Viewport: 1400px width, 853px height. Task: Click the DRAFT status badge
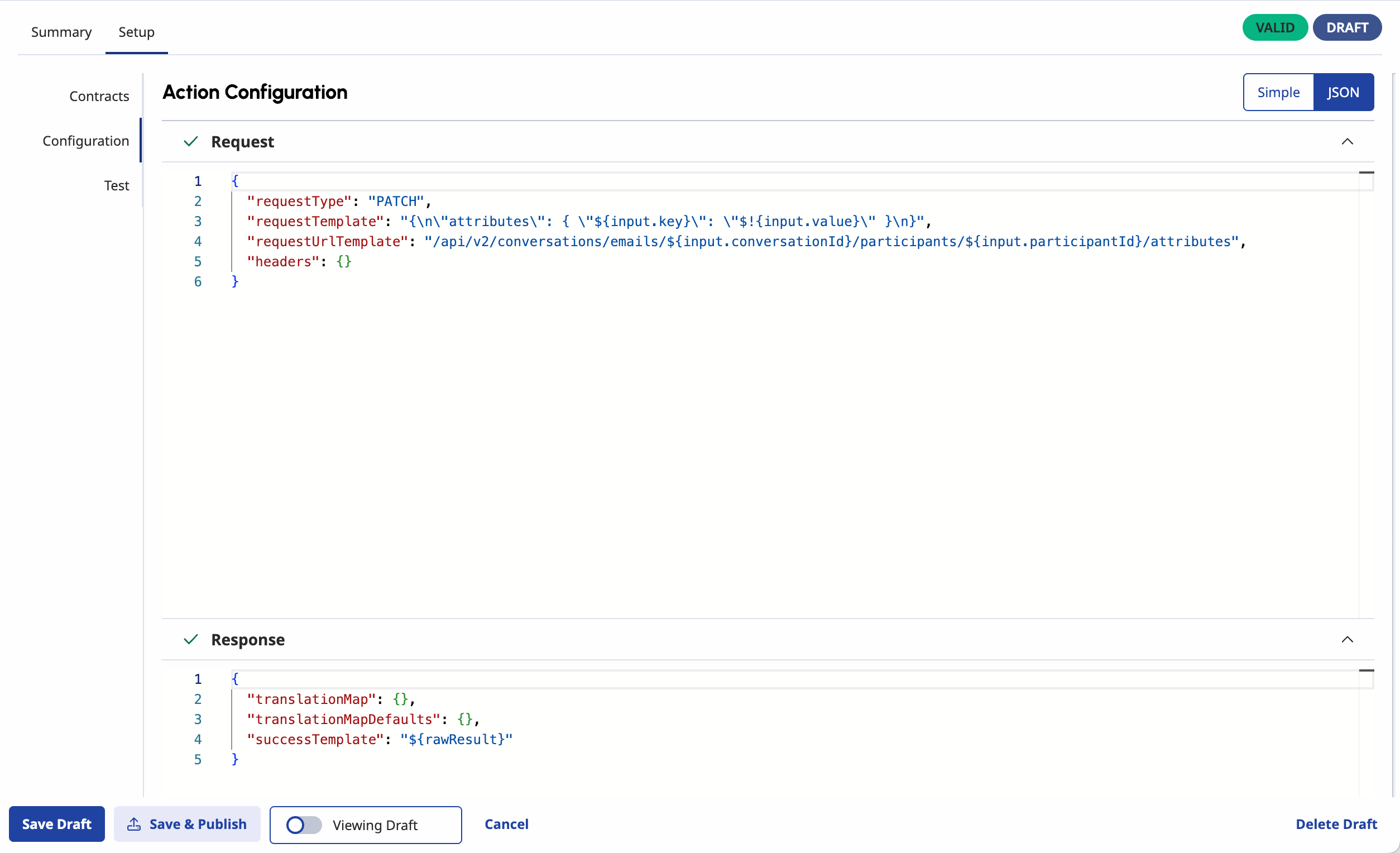tap(1346, 27)
